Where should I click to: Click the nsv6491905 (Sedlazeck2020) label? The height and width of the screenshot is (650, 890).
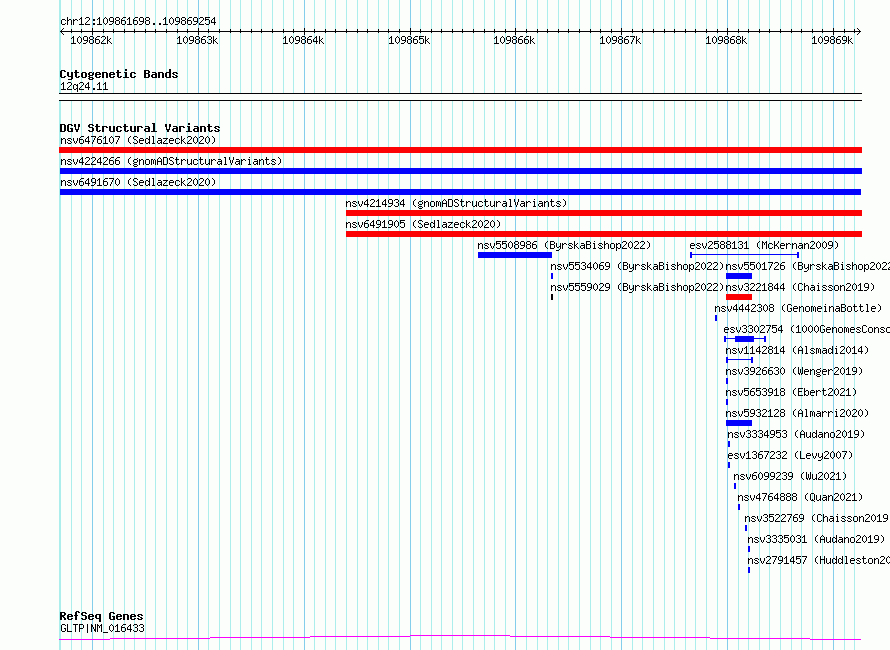423,224
